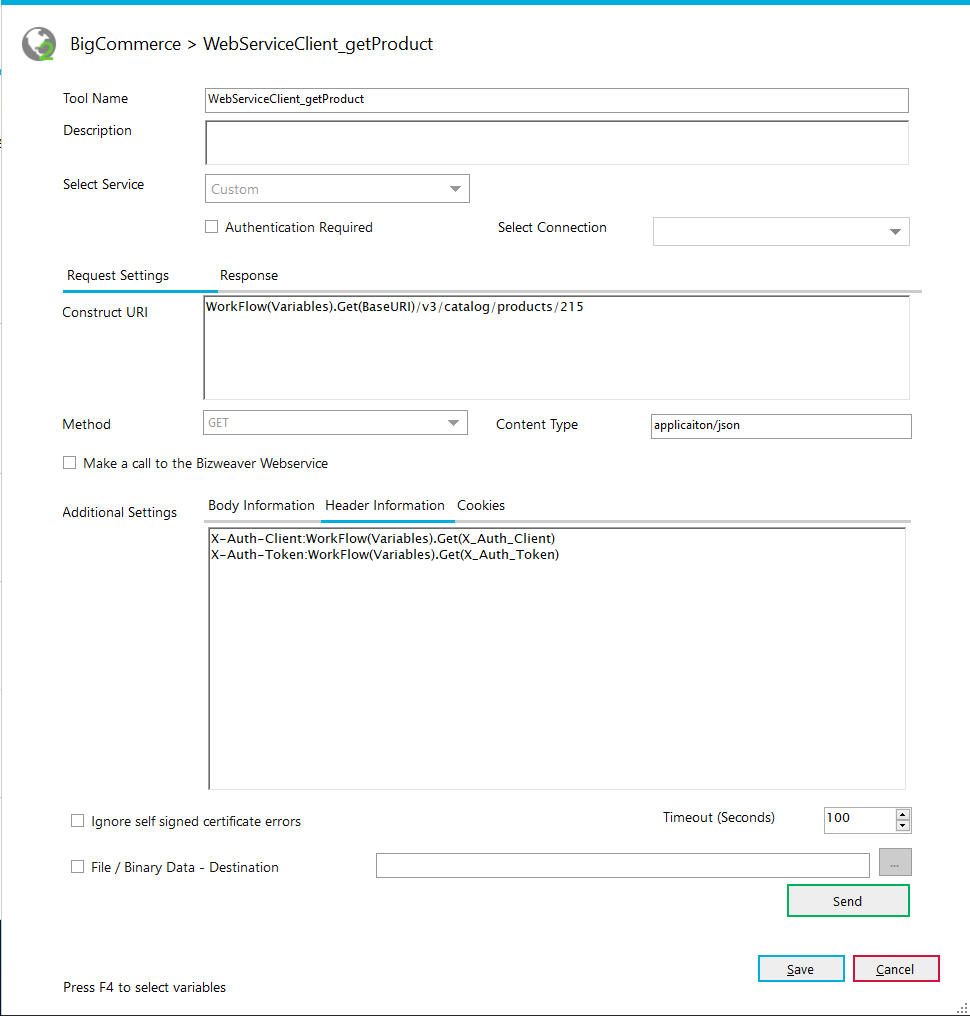The image size is (970, 1016).
Task: Click the BigCommerce breadcrumb text
Action: pyautogui.click(x=125, y=44)
